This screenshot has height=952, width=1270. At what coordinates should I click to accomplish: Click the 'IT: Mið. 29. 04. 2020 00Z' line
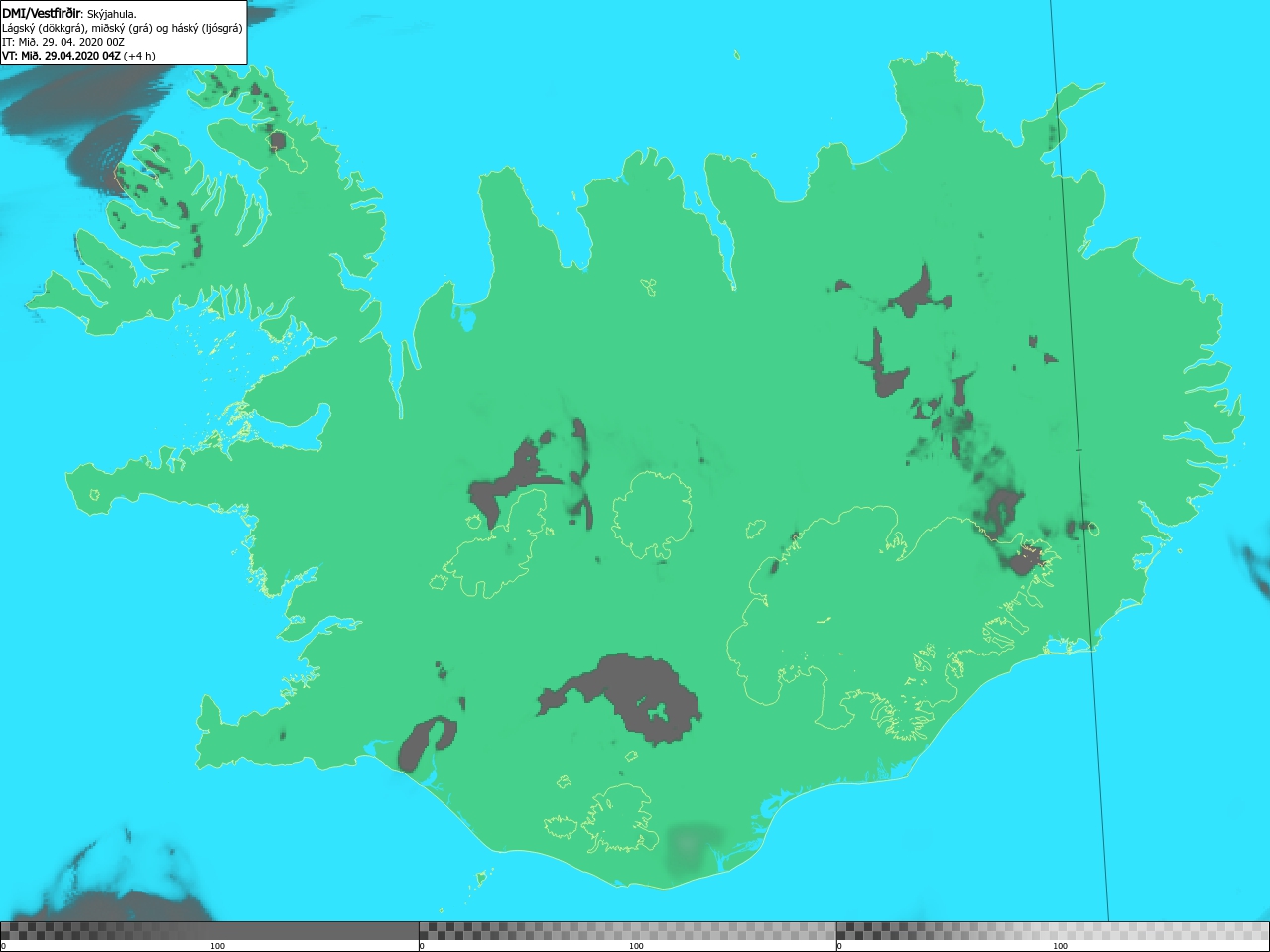click(63, 42)
